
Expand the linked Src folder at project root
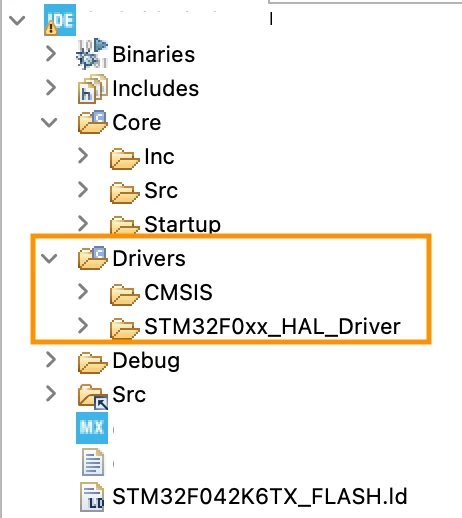point(51,394)
